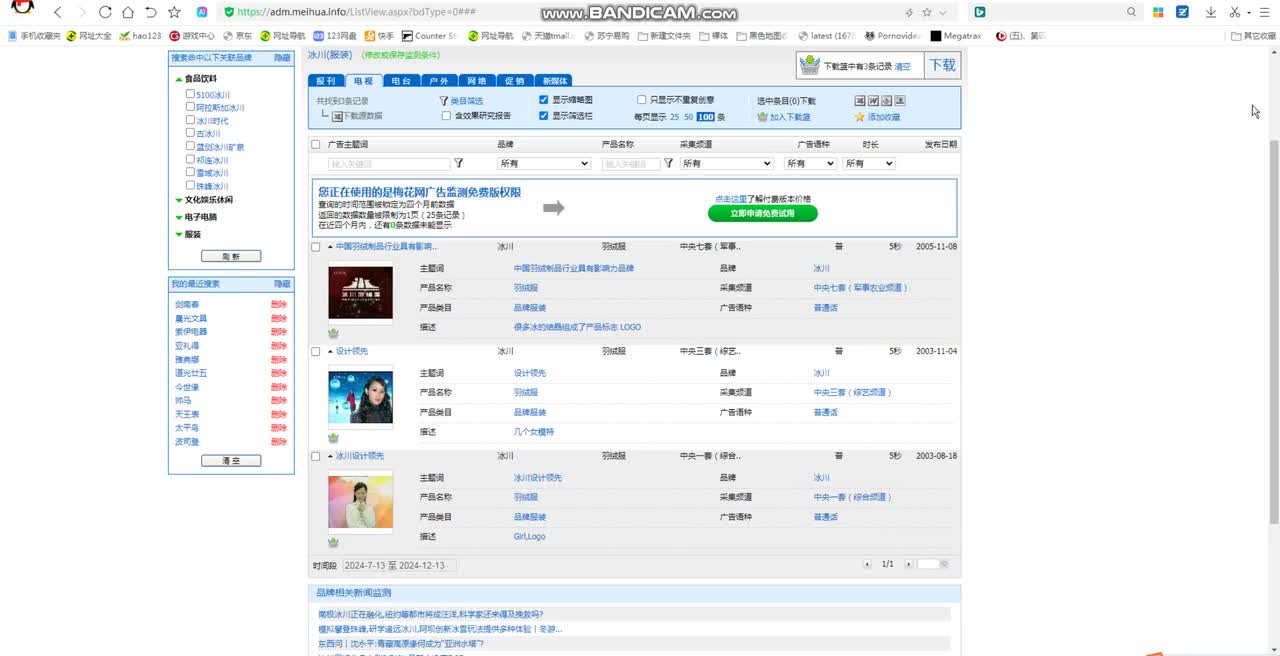Screen dimensions: 1280x656
Task: Add 设计领先 record to basket via icon
Action: click(x=333, y=438)
